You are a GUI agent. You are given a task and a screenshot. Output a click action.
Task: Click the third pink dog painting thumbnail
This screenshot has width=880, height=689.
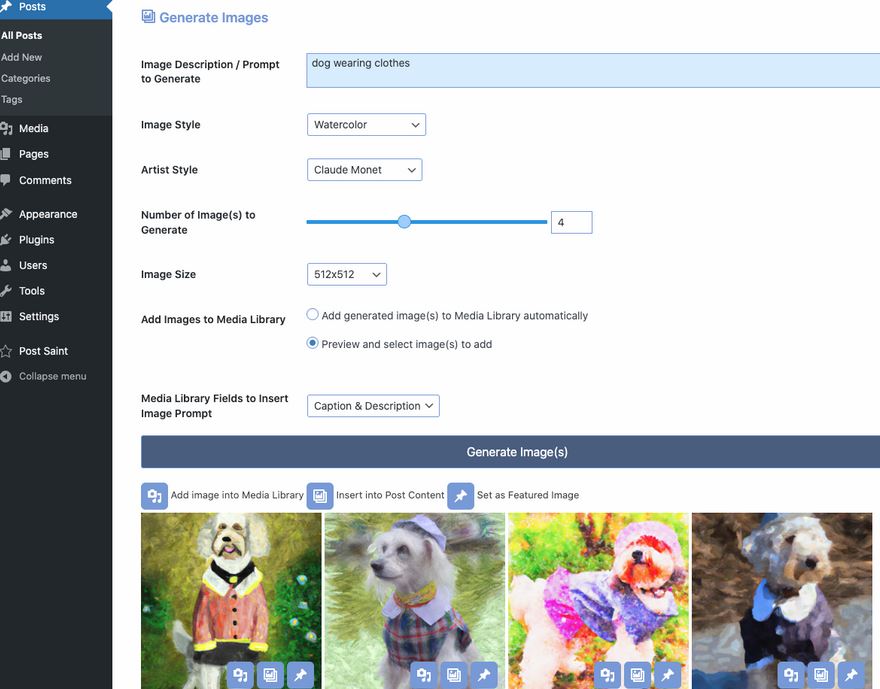click(598, 600)
